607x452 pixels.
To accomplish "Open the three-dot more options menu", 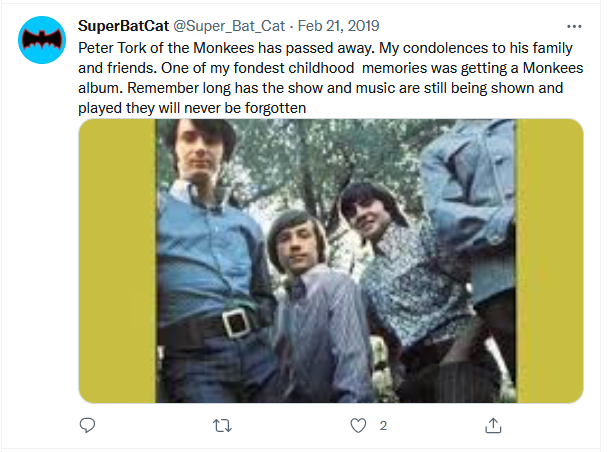I will tap(574, 26).
